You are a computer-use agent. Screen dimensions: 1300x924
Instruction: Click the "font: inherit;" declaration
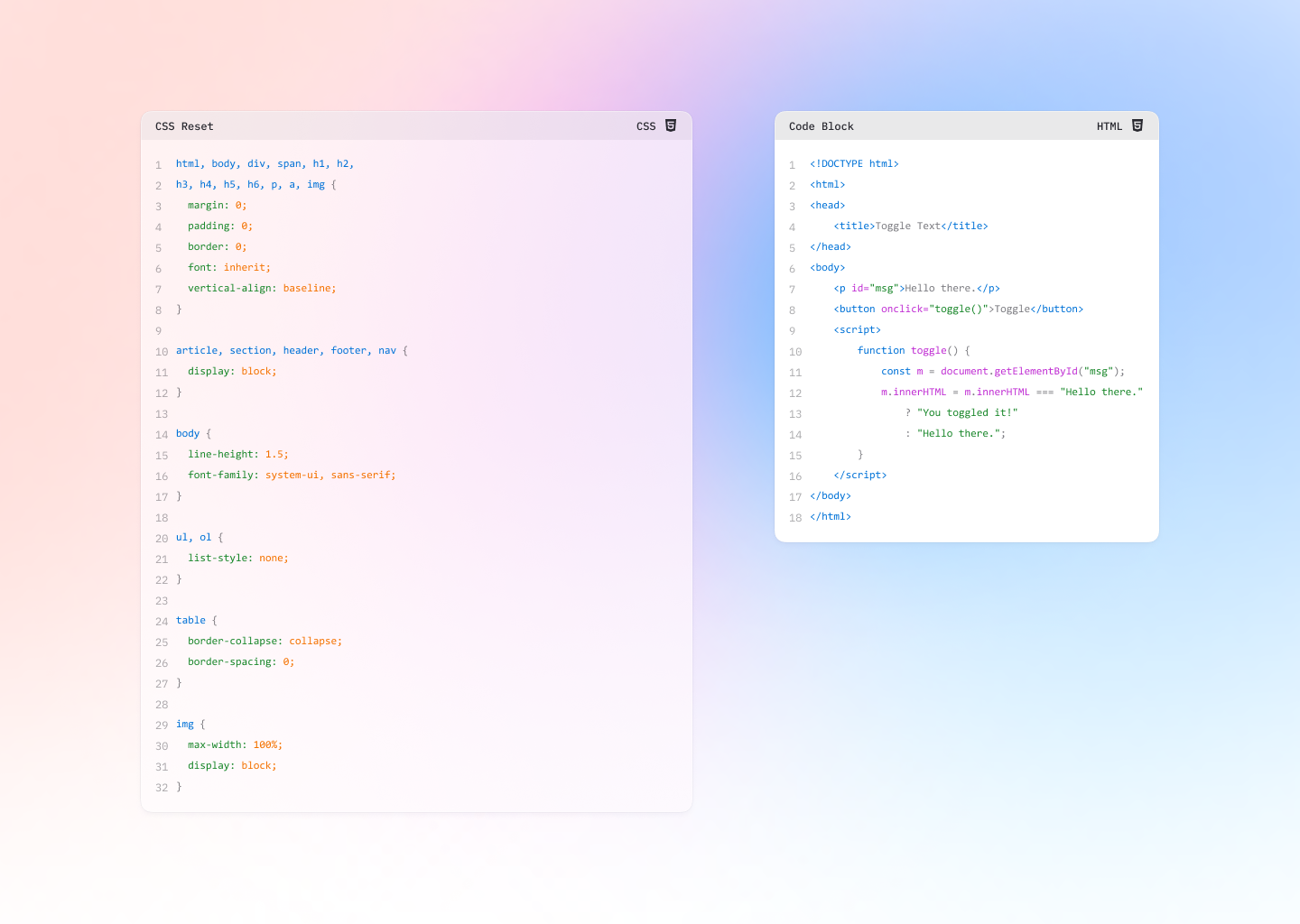pos(229,268)
